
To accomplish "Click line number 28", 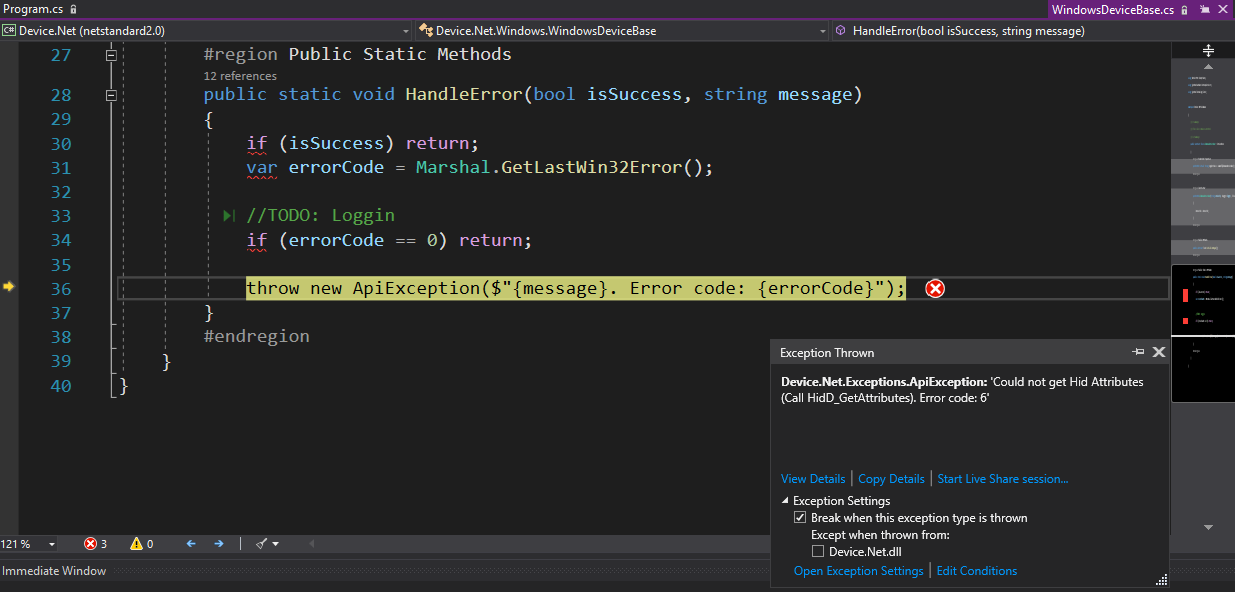I will pyautogui.click(x=60, y=95).
